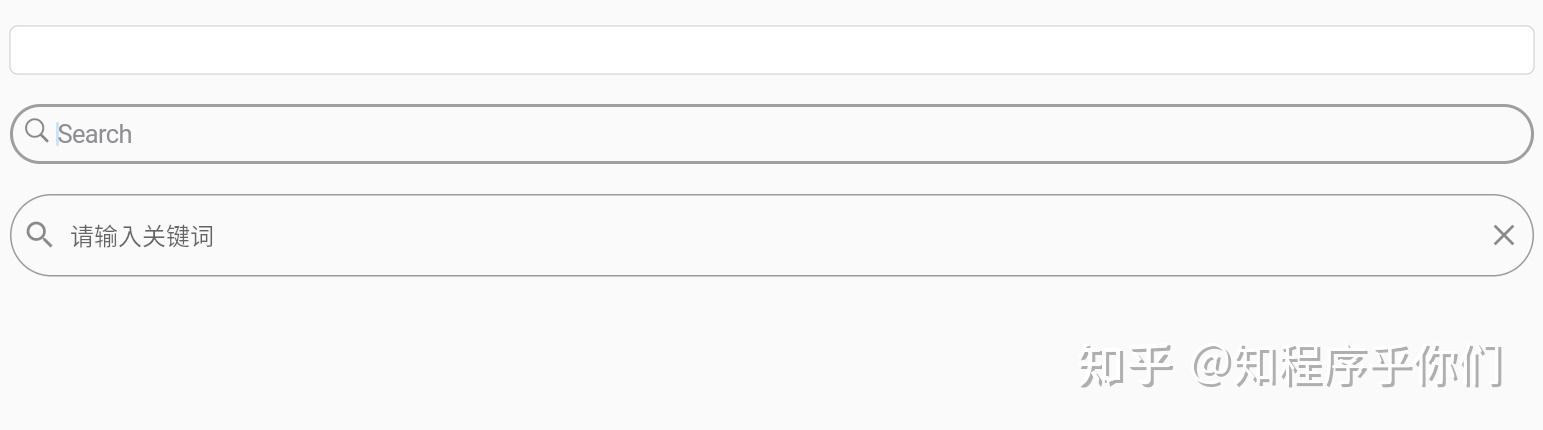Clear the keyword field with X icon
1543x430 pixels.
tap(1503, 235)
